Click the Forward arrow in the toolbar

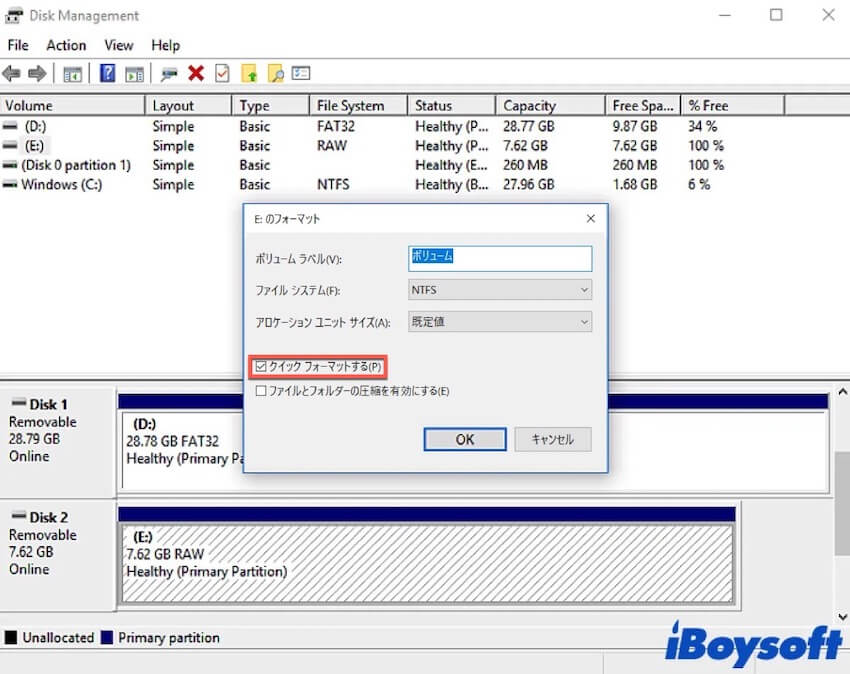37,74
